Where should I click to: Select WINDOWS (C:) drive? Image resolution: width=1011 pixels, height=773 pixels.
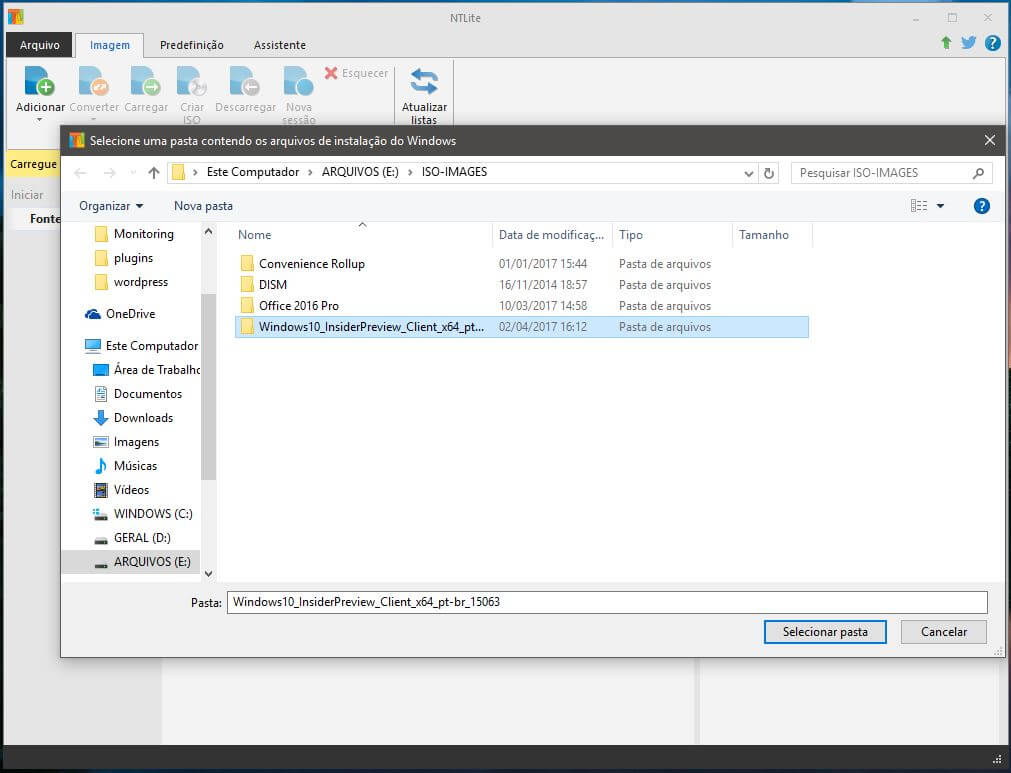(x=142, y=514)
